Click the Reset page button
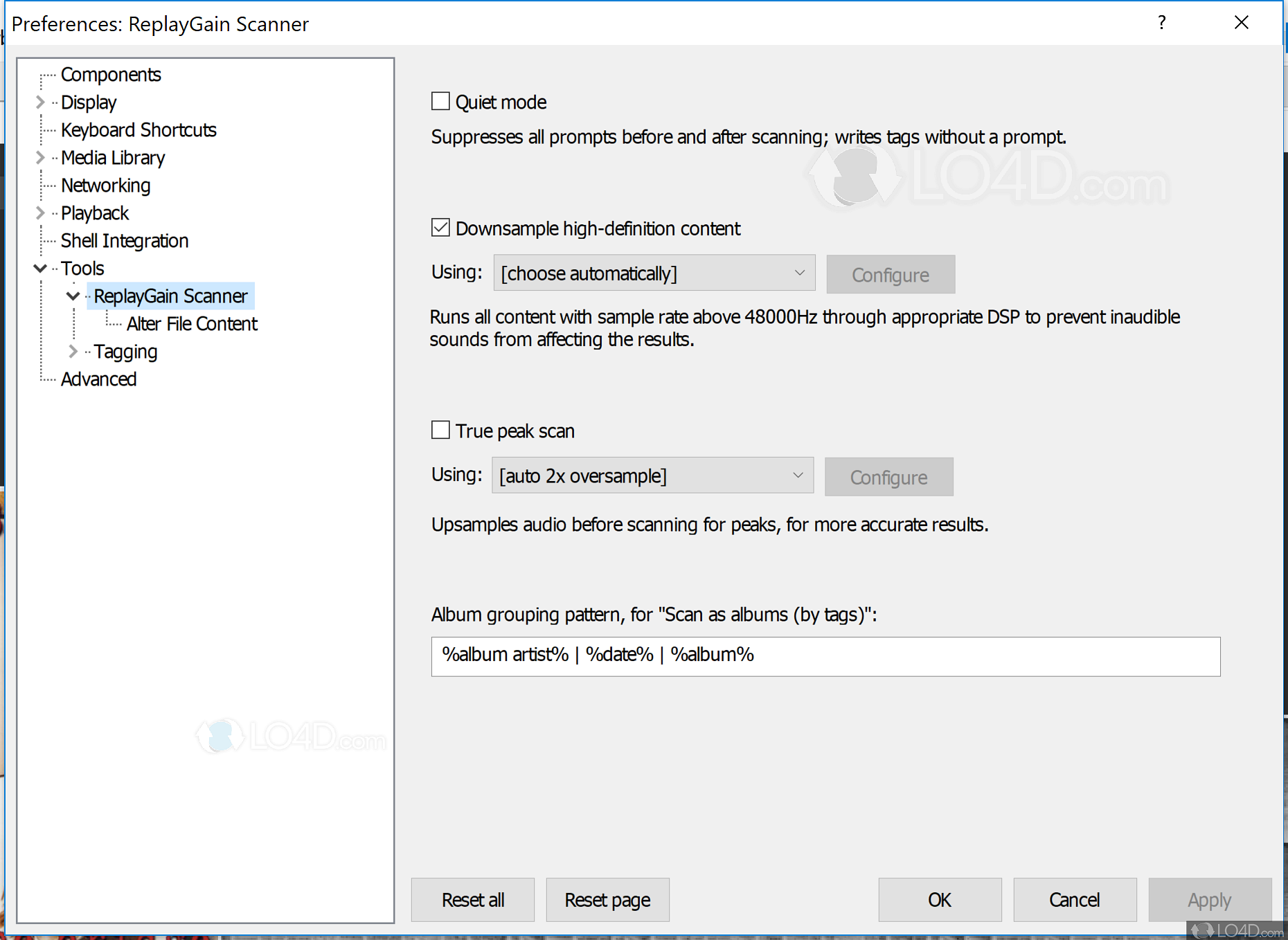This screenshot has height=940, width=1288. click(607, 900)
